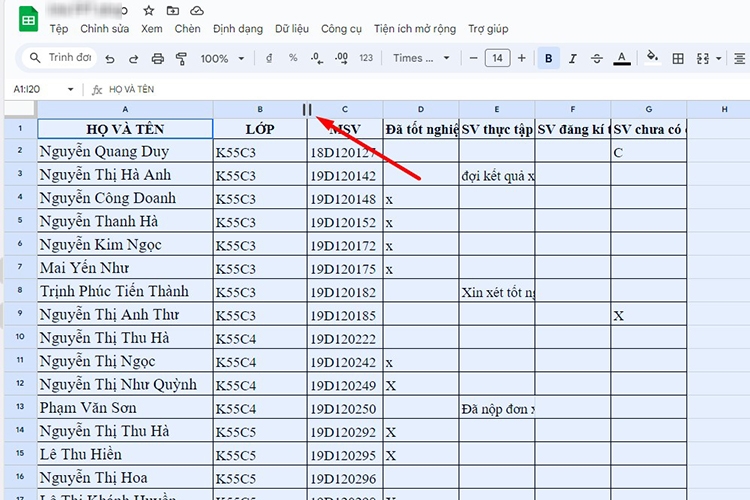The width and height of the screenshot is (750, 500).
Task: Print the spreadsheet
Action: click(157, 58)
